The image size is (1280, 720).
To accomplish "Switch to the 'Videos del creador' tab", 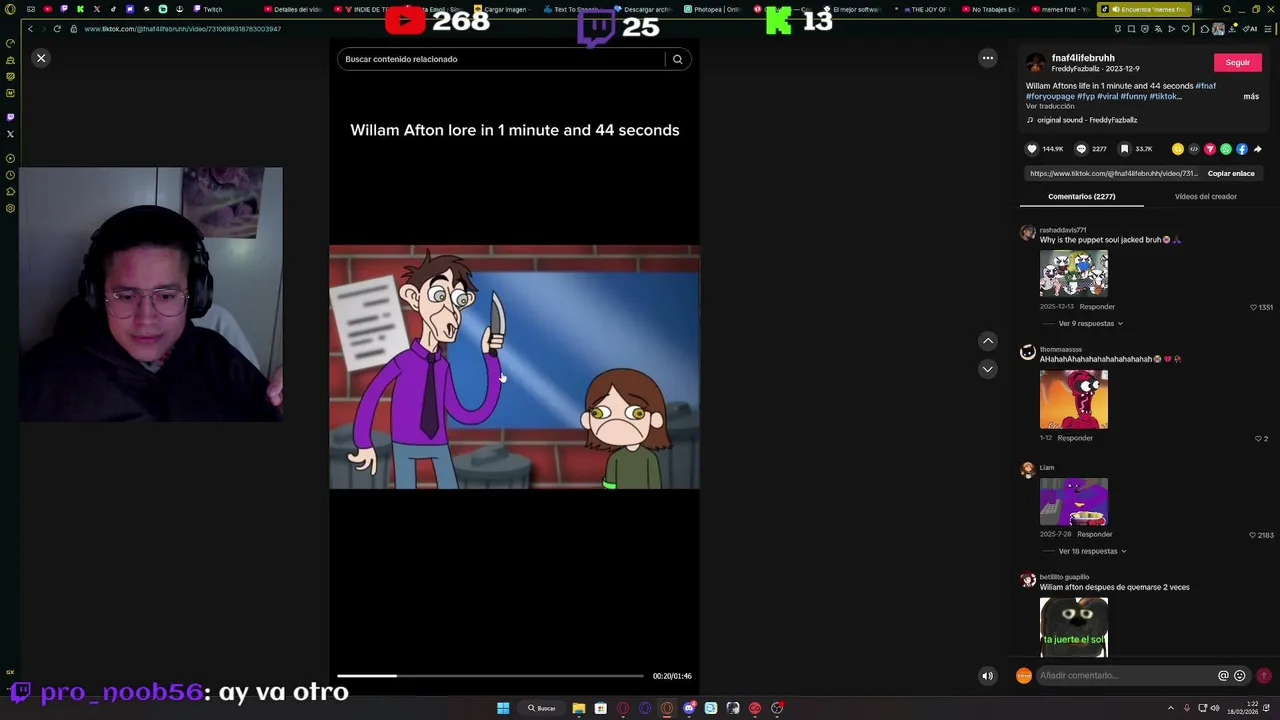I will pyautogui.click(x=1206, y=197).
